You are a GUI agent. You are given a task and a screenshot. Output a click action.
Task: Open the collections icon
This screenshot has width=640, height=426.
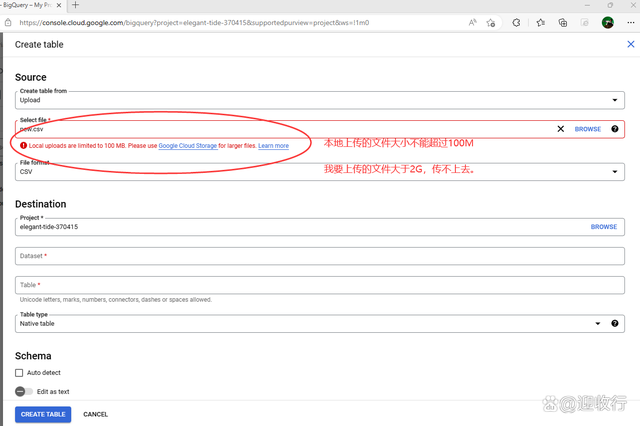pos(562,23)
